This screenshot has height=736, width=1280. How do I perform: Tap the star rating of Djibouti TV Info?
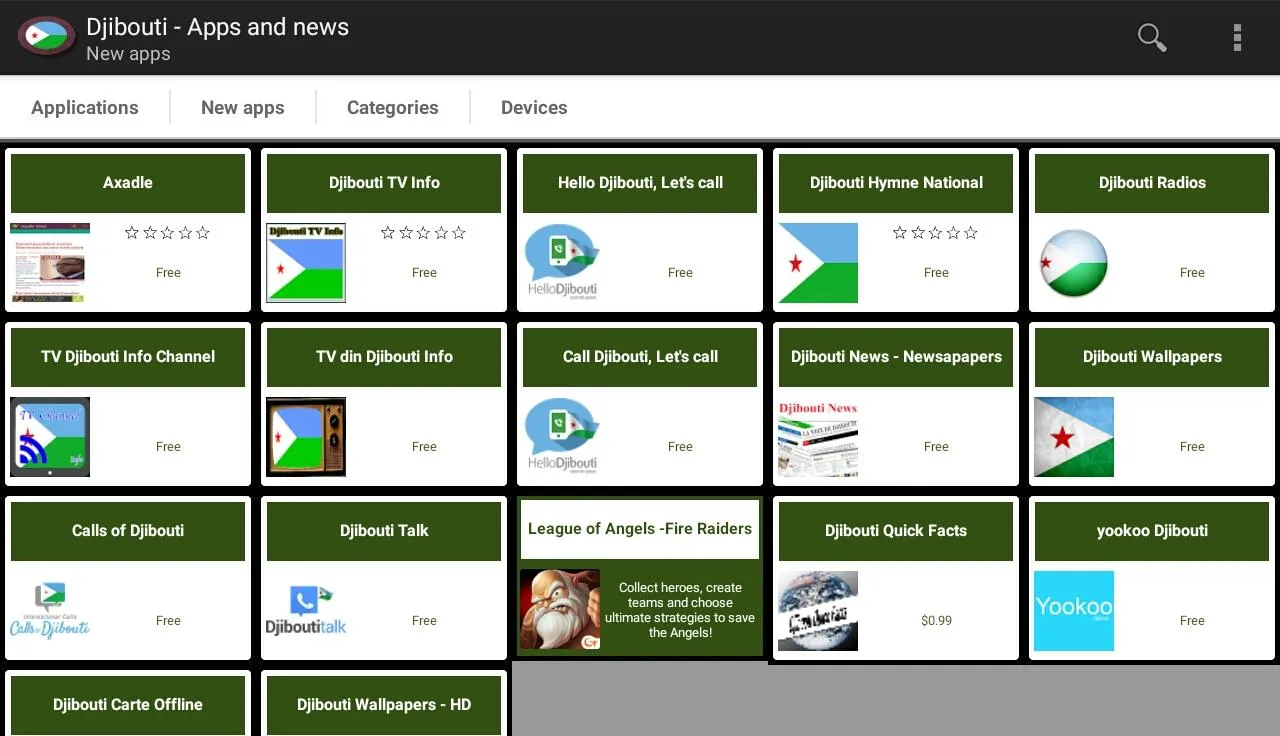click(x=424, y=233)
